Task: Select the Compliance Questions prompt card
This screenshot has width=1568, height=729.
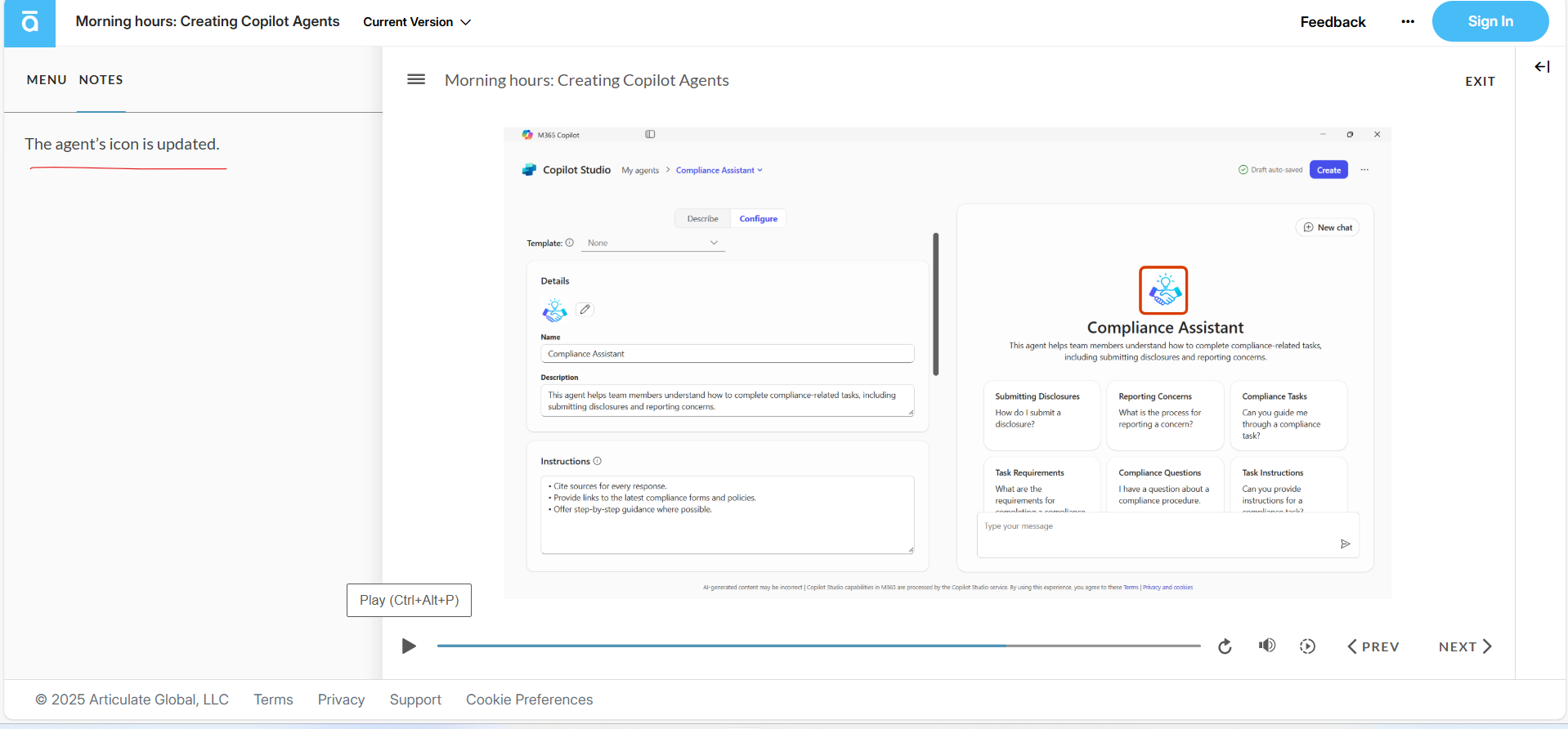Action: tap(1165, 485)
